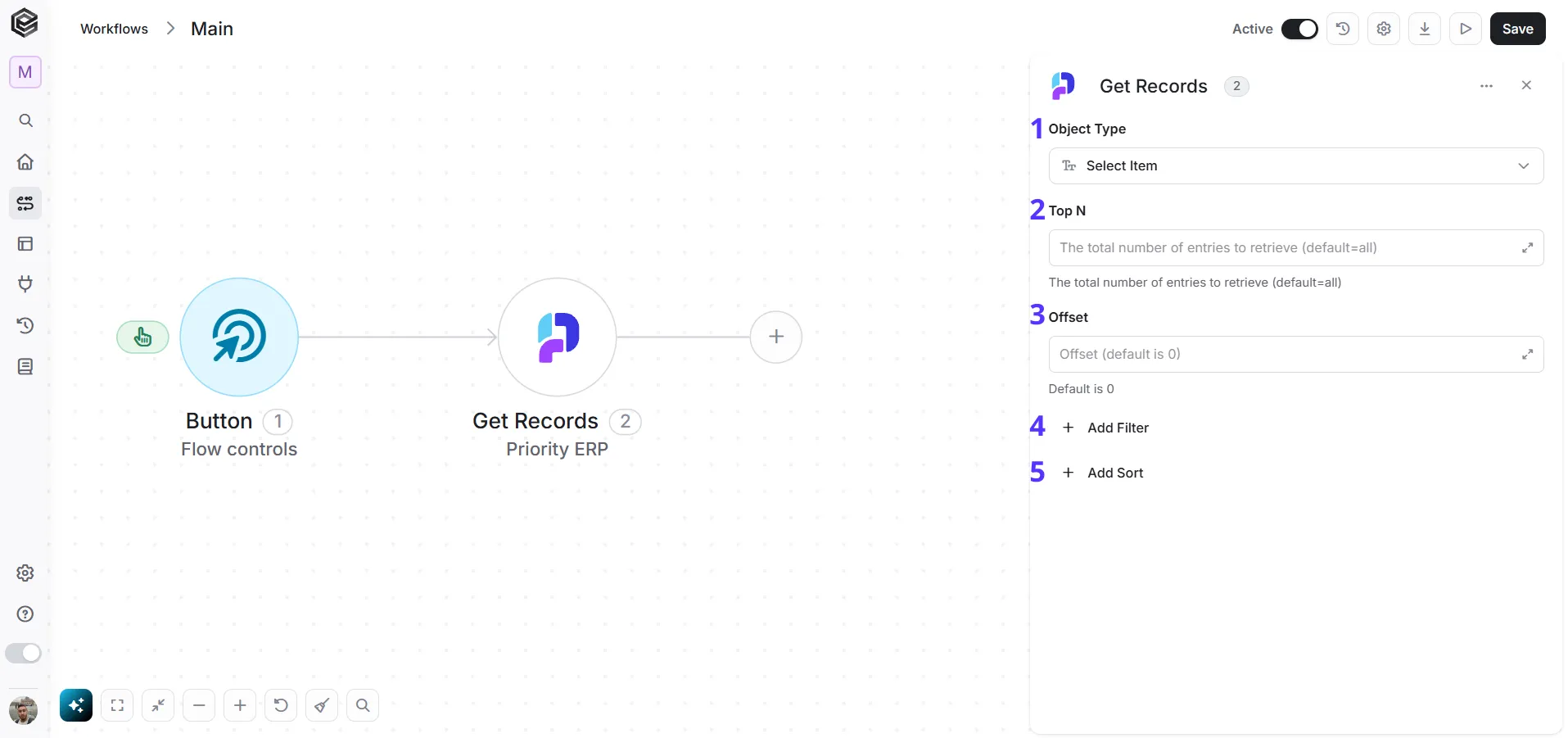The height and width of the screenshot is (738, 1568).
Task: Click Add Sort
Action: (1103, 473)
